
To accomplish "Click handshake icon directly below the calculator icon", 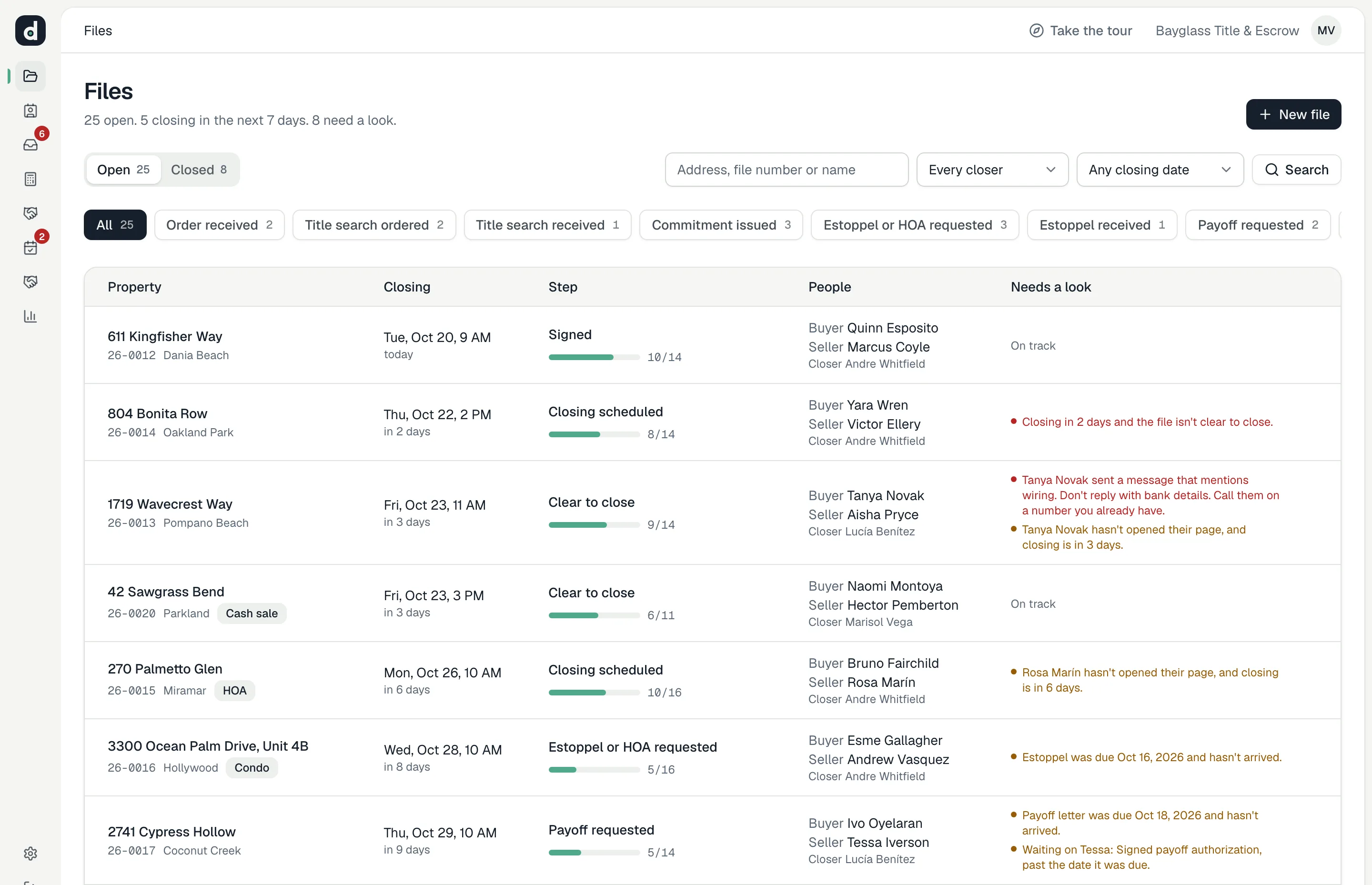I will (x=30, y=213).
